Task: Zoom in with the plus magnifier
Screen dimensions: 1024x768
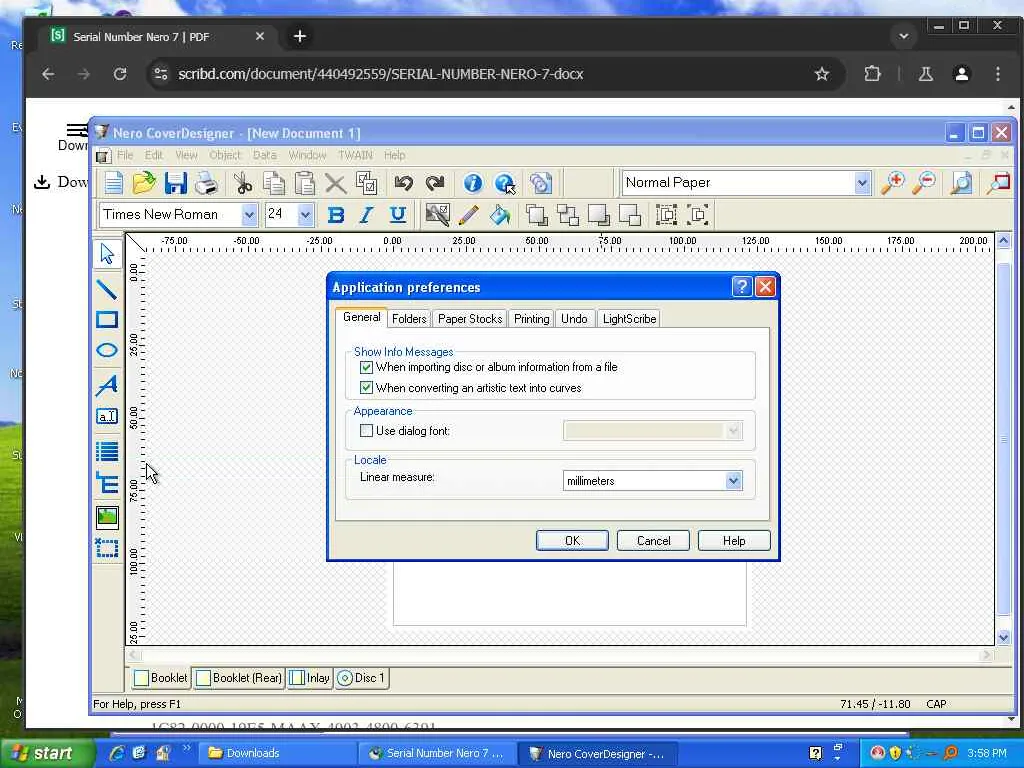Action: pos(892,183)
